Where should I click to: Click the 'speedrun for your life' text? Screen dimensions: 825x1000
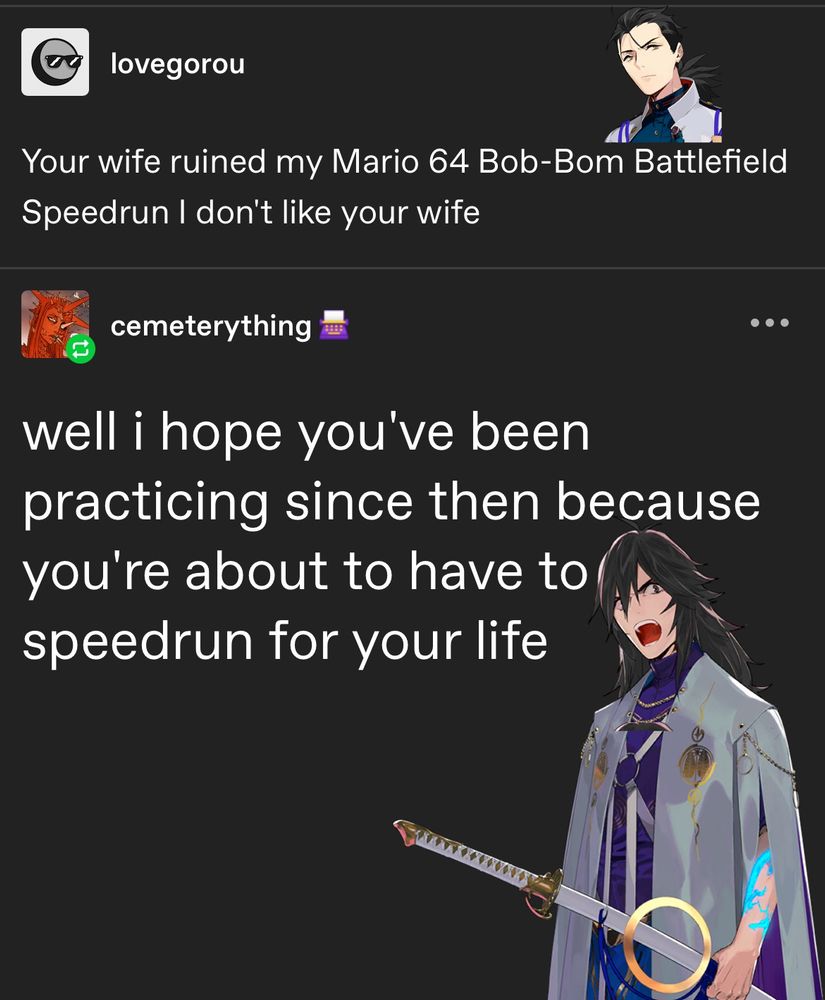coord(285,641)
